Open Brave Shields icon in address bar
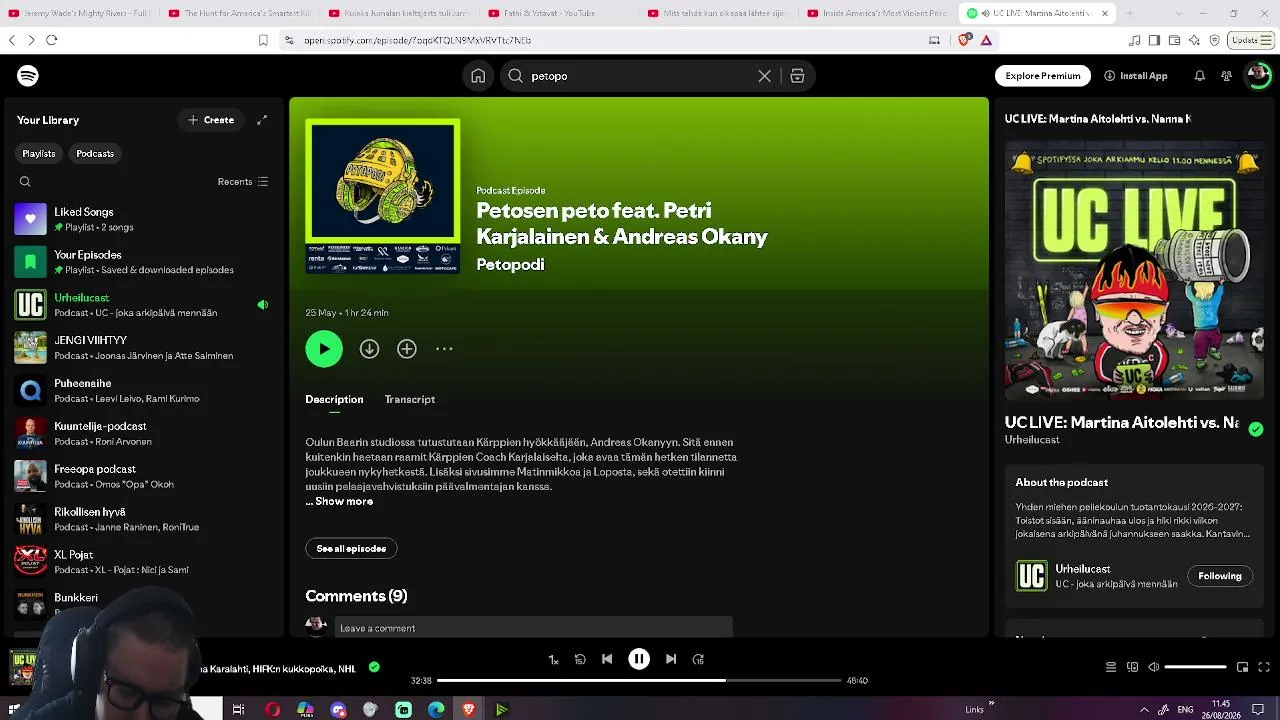 click(964, 40)
